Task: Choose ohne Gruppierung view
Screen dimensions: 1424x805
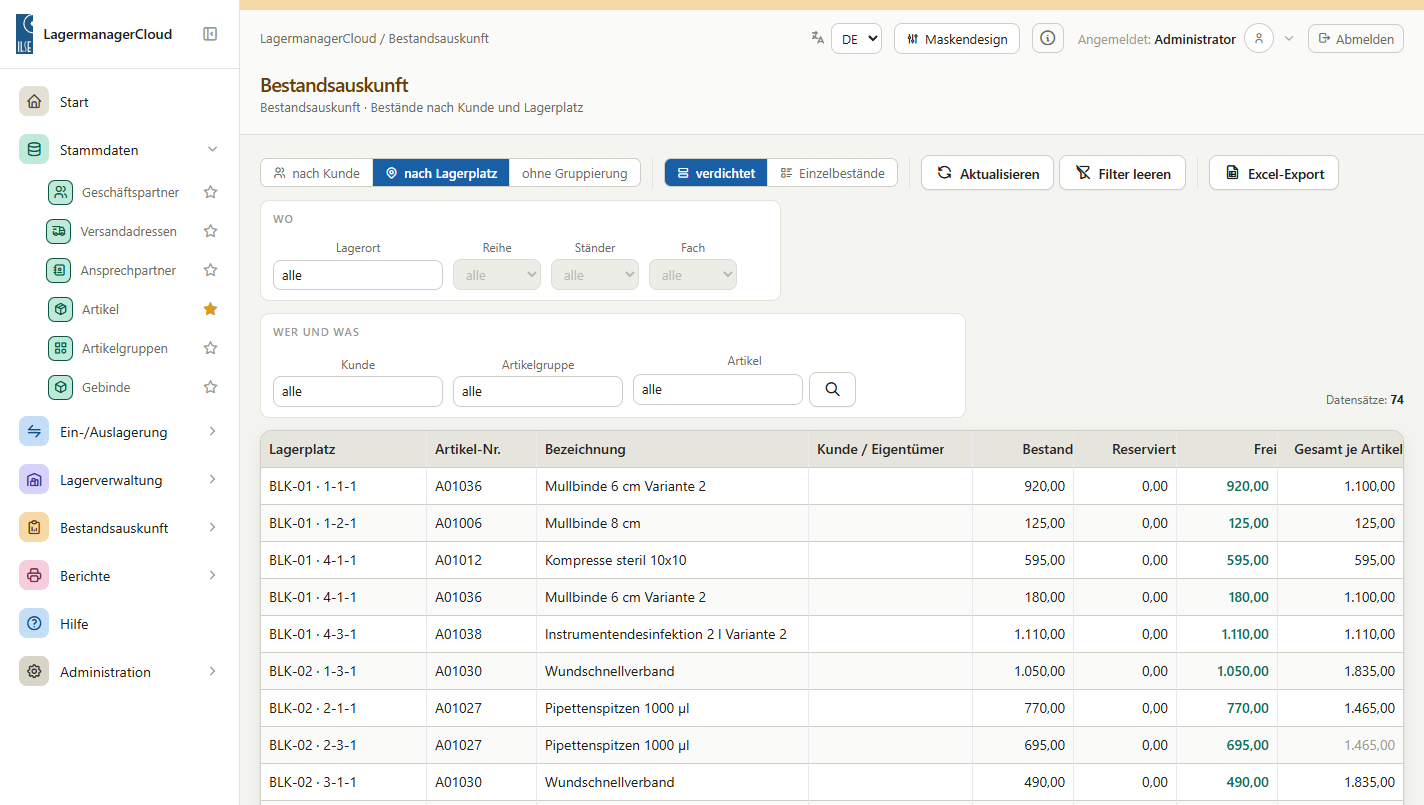Action: [575, 173]
